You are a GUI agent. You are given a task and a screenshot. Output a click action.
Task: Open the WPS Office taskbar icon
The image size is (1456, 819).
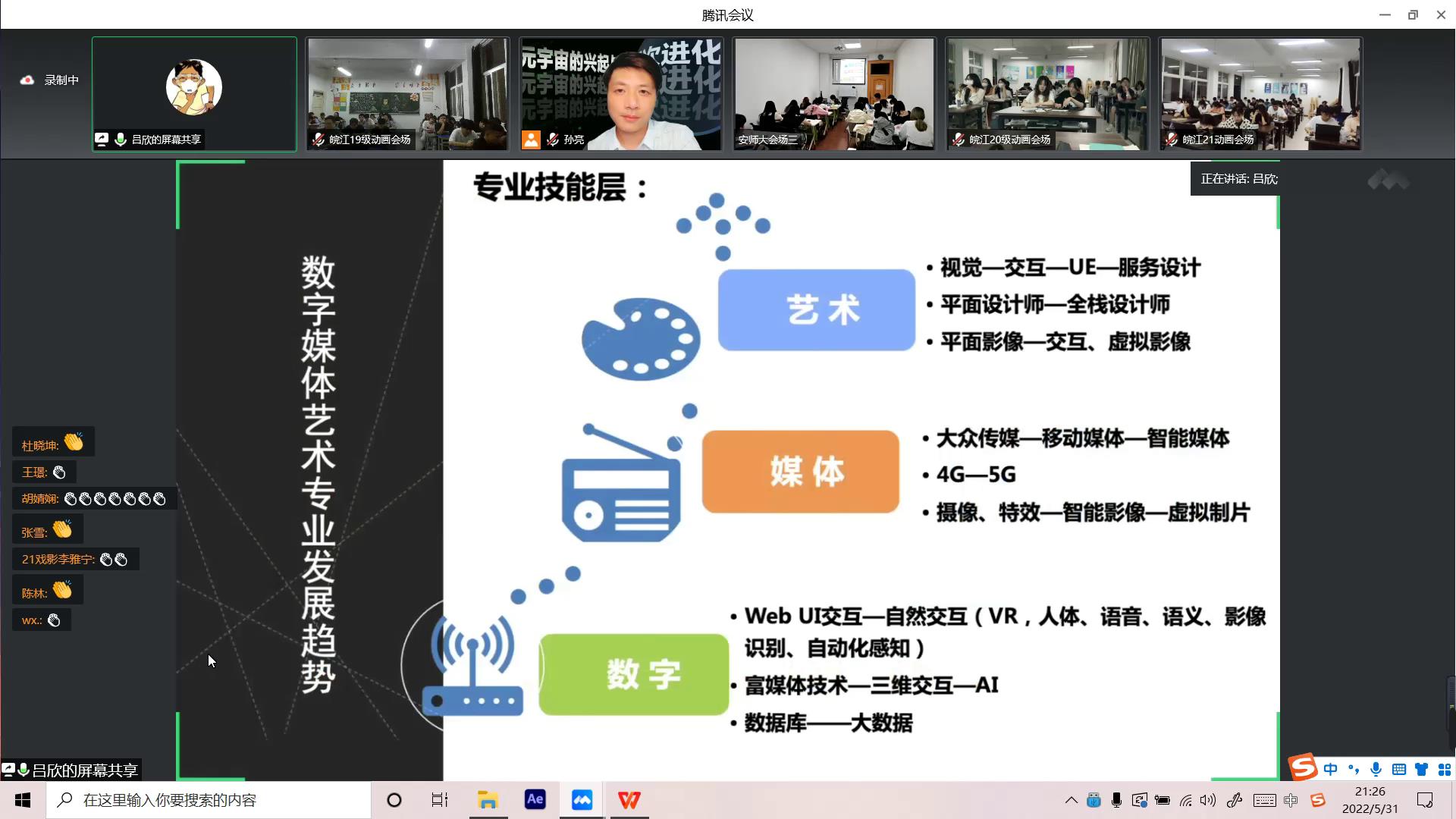pyautogui.click(x=629, y=799)
